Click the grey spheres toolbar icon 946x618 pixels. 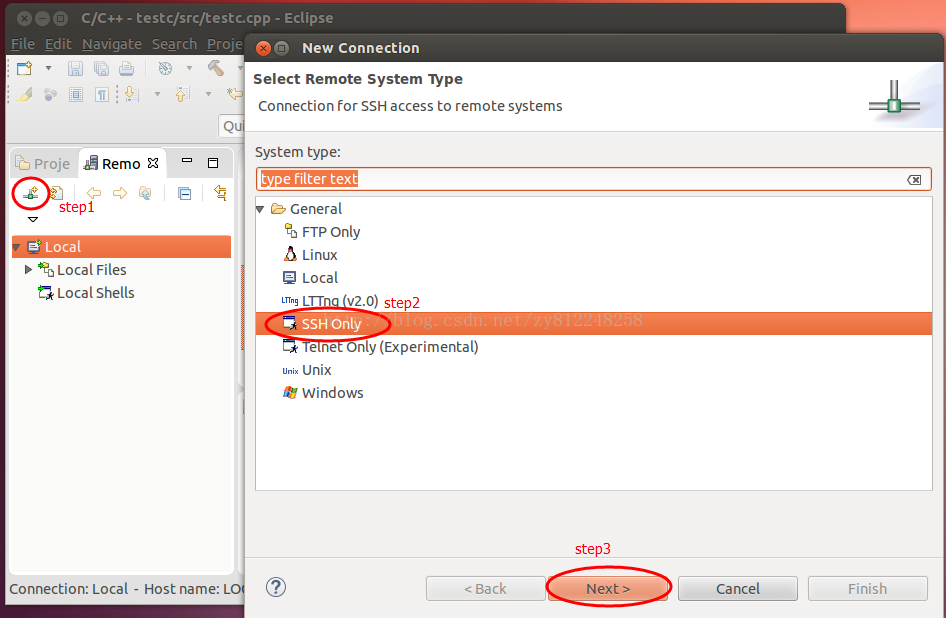(50, 94)
